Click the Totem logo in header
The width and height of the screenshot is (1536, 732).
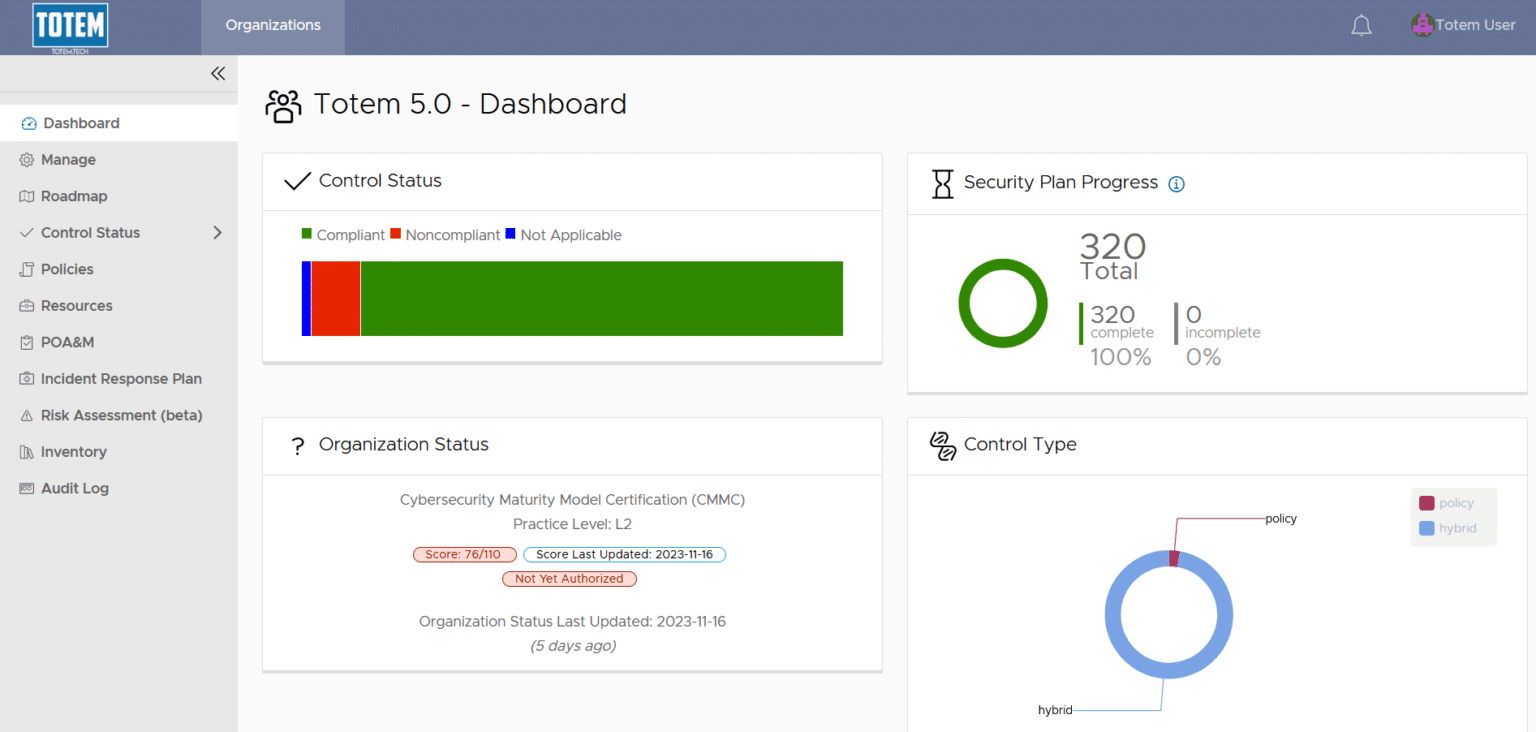(70, 27)
